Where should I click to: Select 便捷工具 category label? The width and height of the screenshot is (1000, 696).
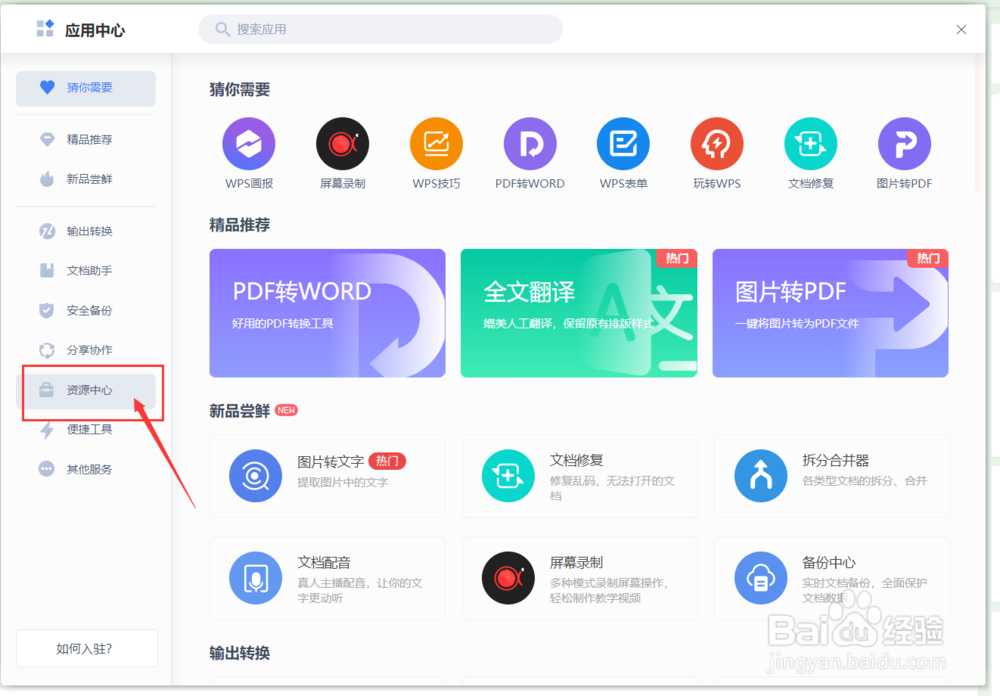pos(89,429)
